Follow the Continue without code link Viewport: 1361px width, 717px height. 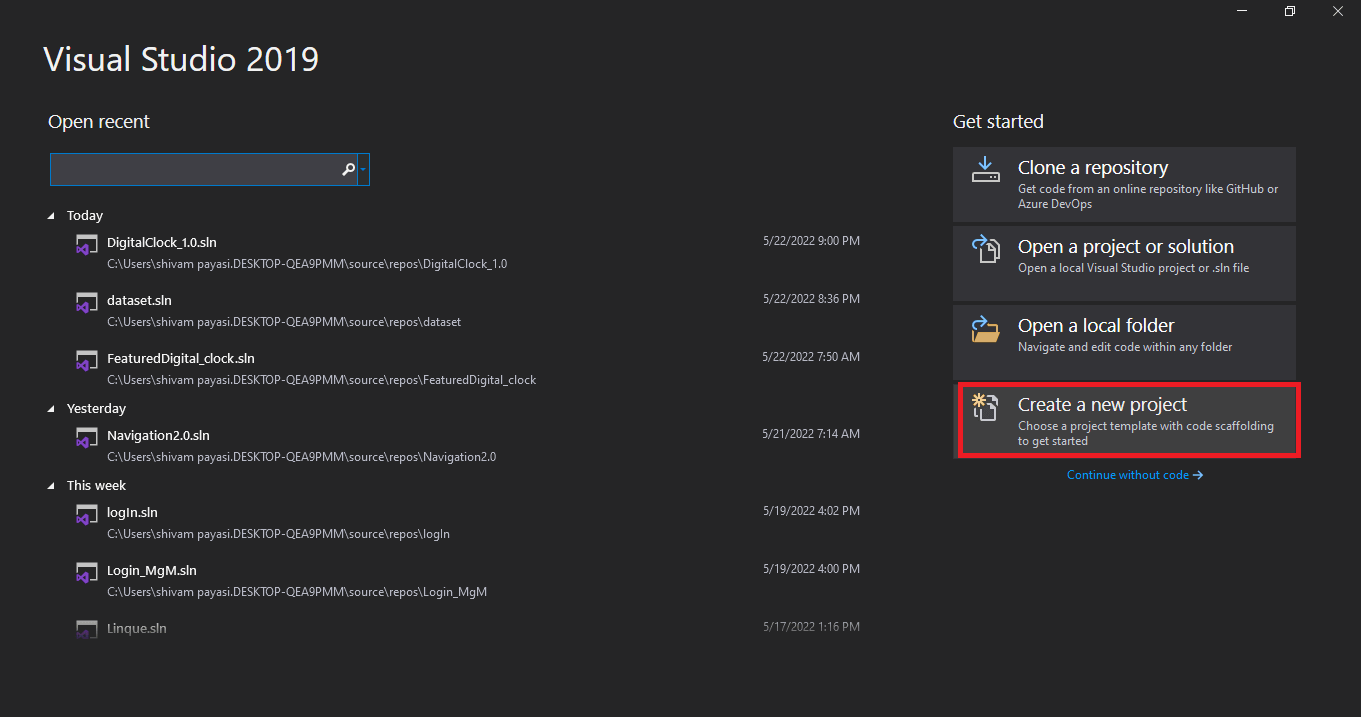(x=1135, y=475)
